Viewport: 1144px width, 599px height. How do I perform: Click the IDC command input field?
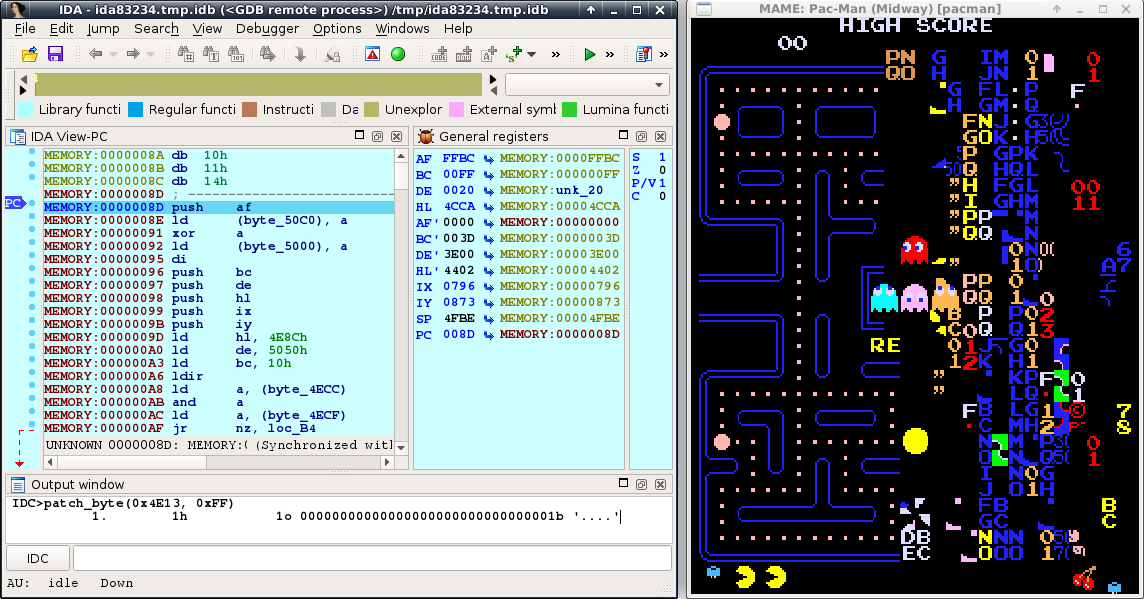tap(370, 558)
